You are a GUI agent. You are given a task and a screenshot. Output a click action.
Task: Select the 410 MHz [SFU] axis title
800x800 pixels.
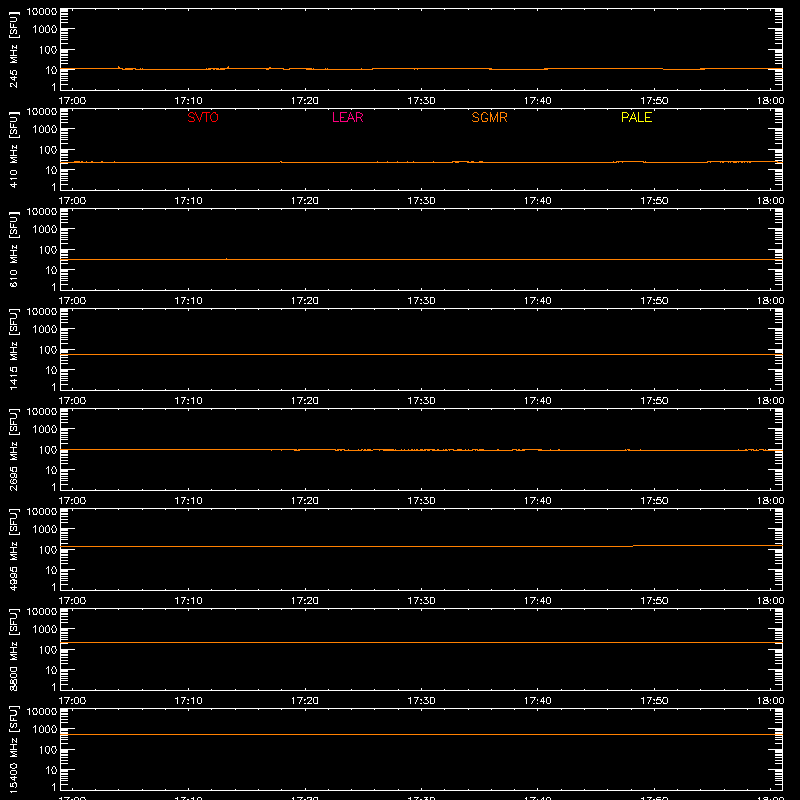[13, 149]
